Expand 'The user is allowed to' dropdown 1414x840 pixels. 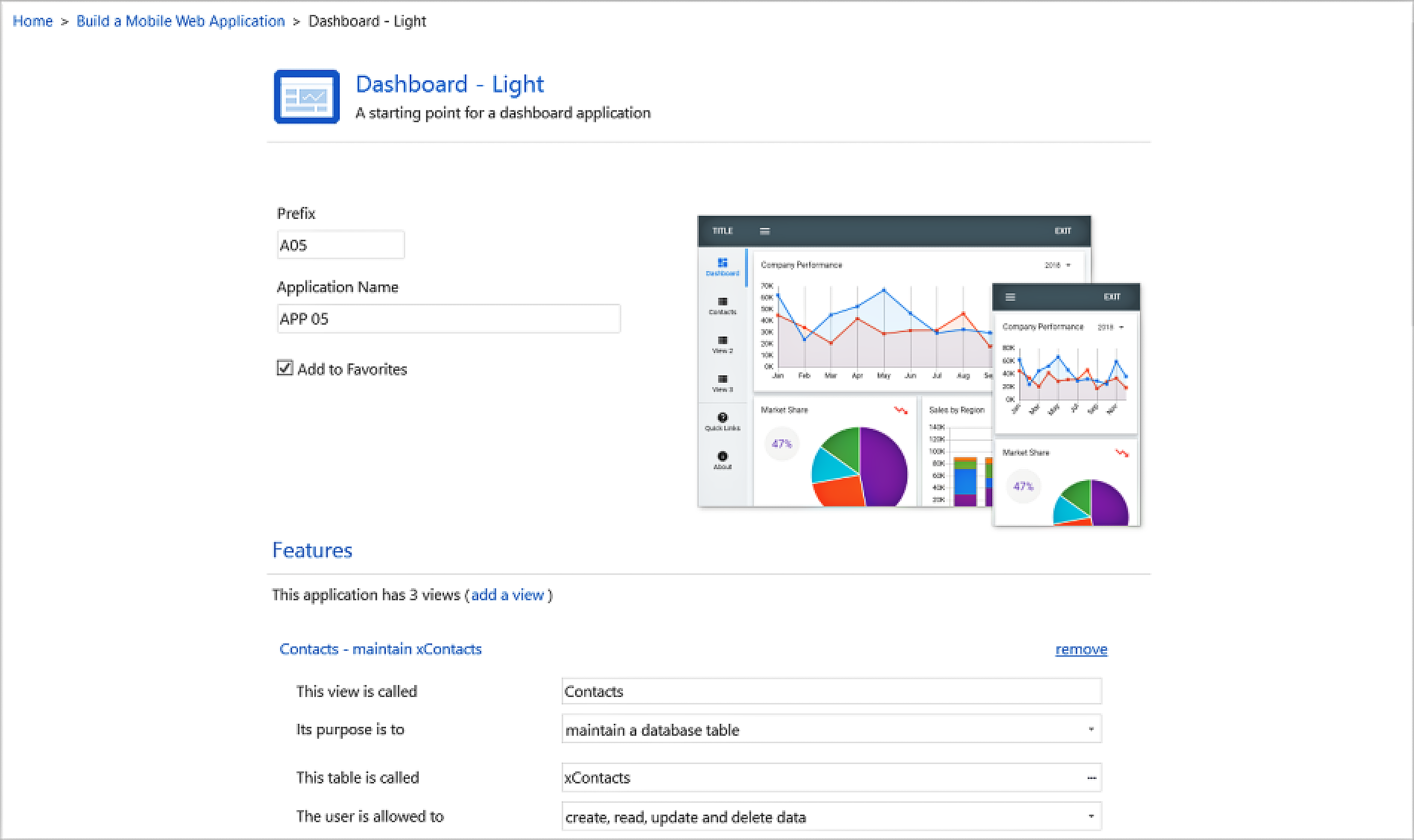pos(1090,816)
